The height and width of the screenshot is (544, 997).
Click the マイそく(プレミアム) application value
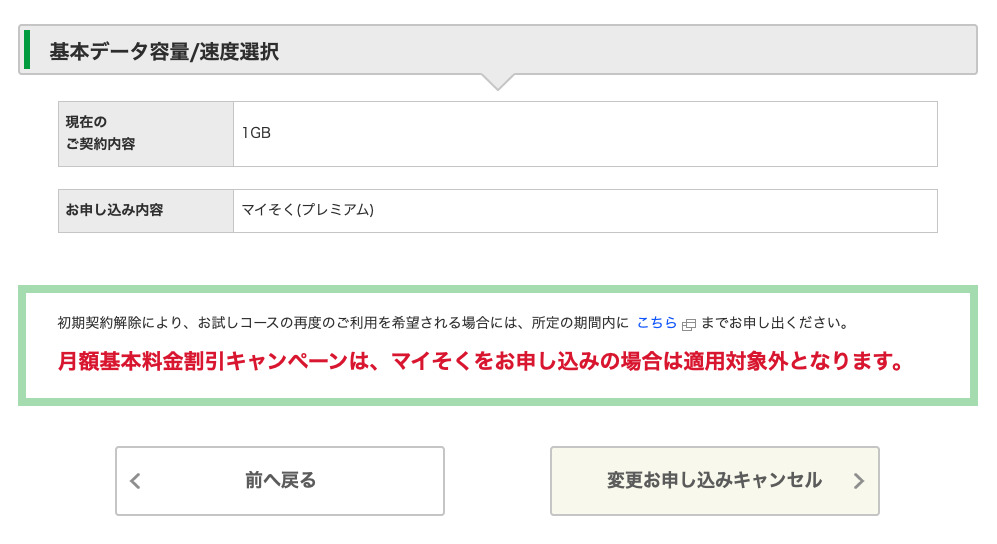(x=307, y=210)
